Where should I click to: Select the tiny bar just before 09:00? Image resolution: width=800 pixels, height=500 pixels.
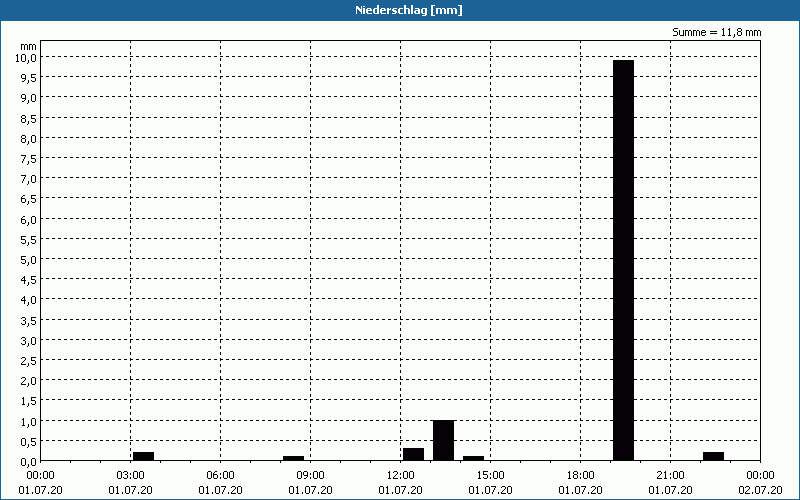pos(293,458)
